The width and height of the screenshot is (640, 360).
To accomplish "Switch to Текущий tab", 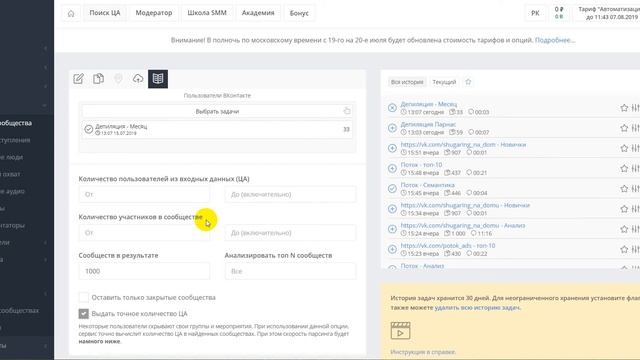I will [x=444, y=82].
